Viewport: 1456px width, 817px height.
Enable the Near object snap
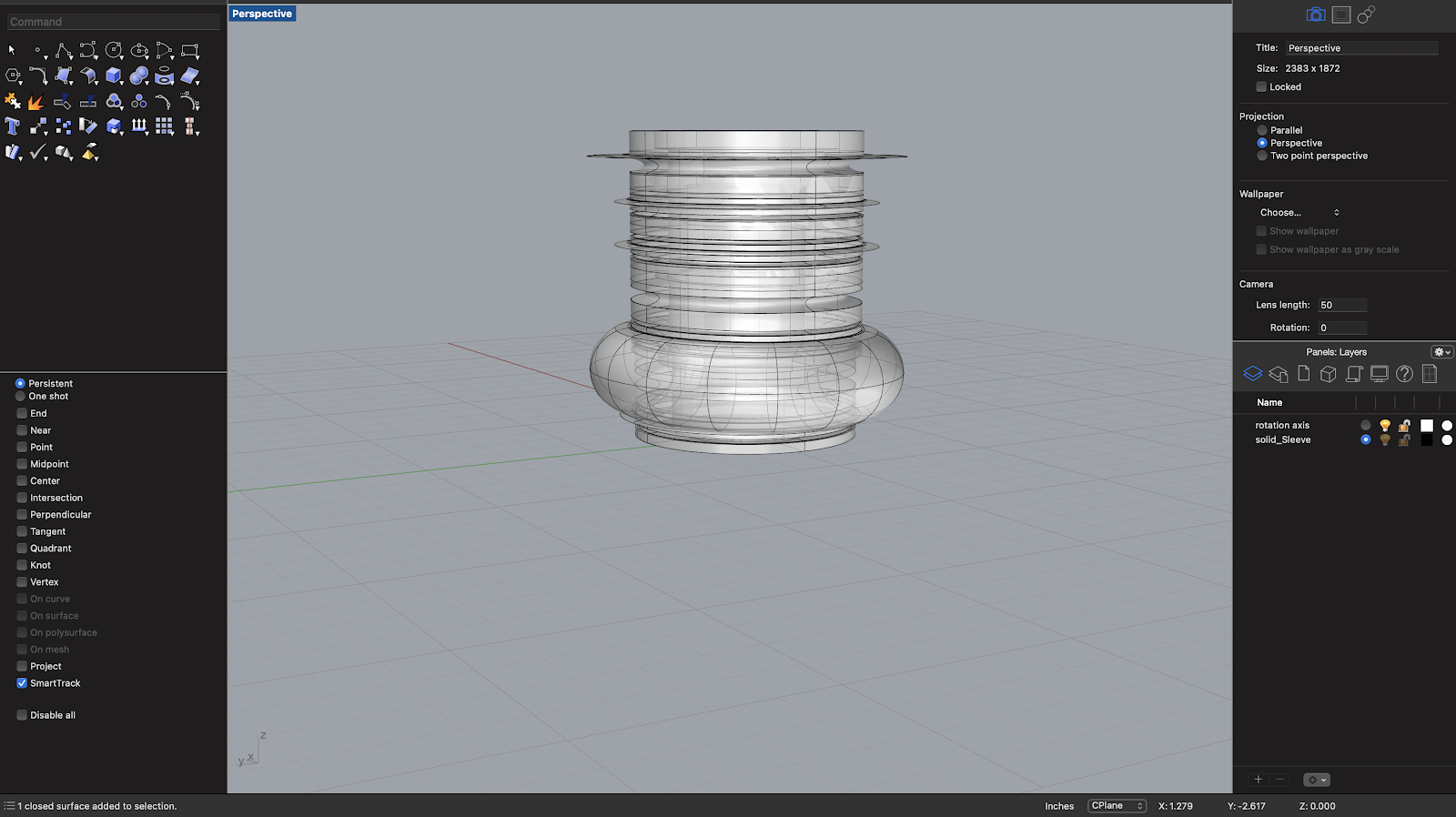22,430
